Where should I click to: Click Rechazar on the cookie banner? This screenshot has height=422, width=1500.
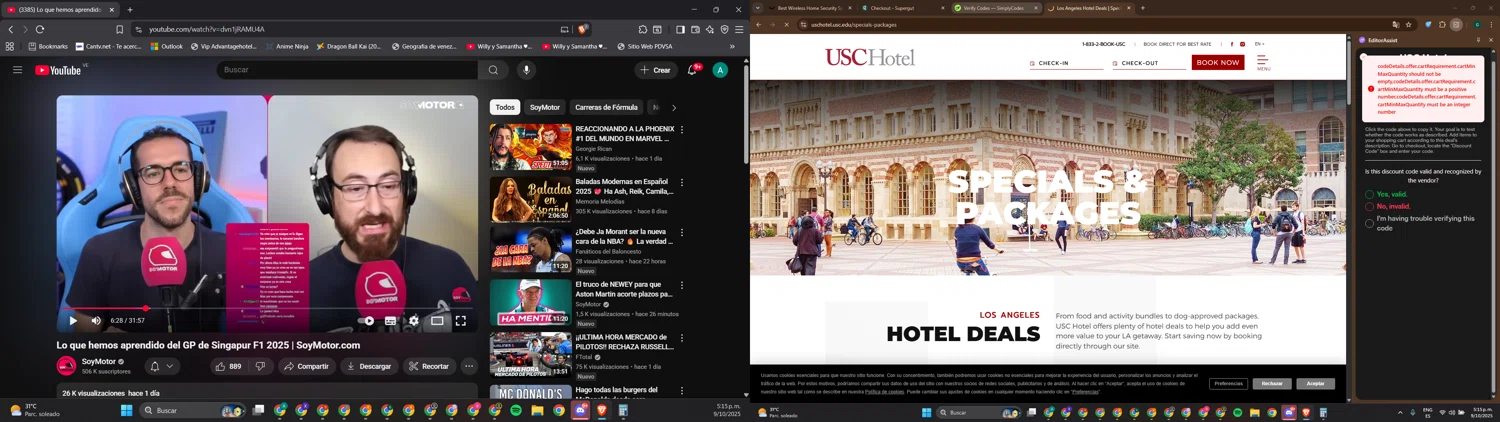pos(1272,383)
